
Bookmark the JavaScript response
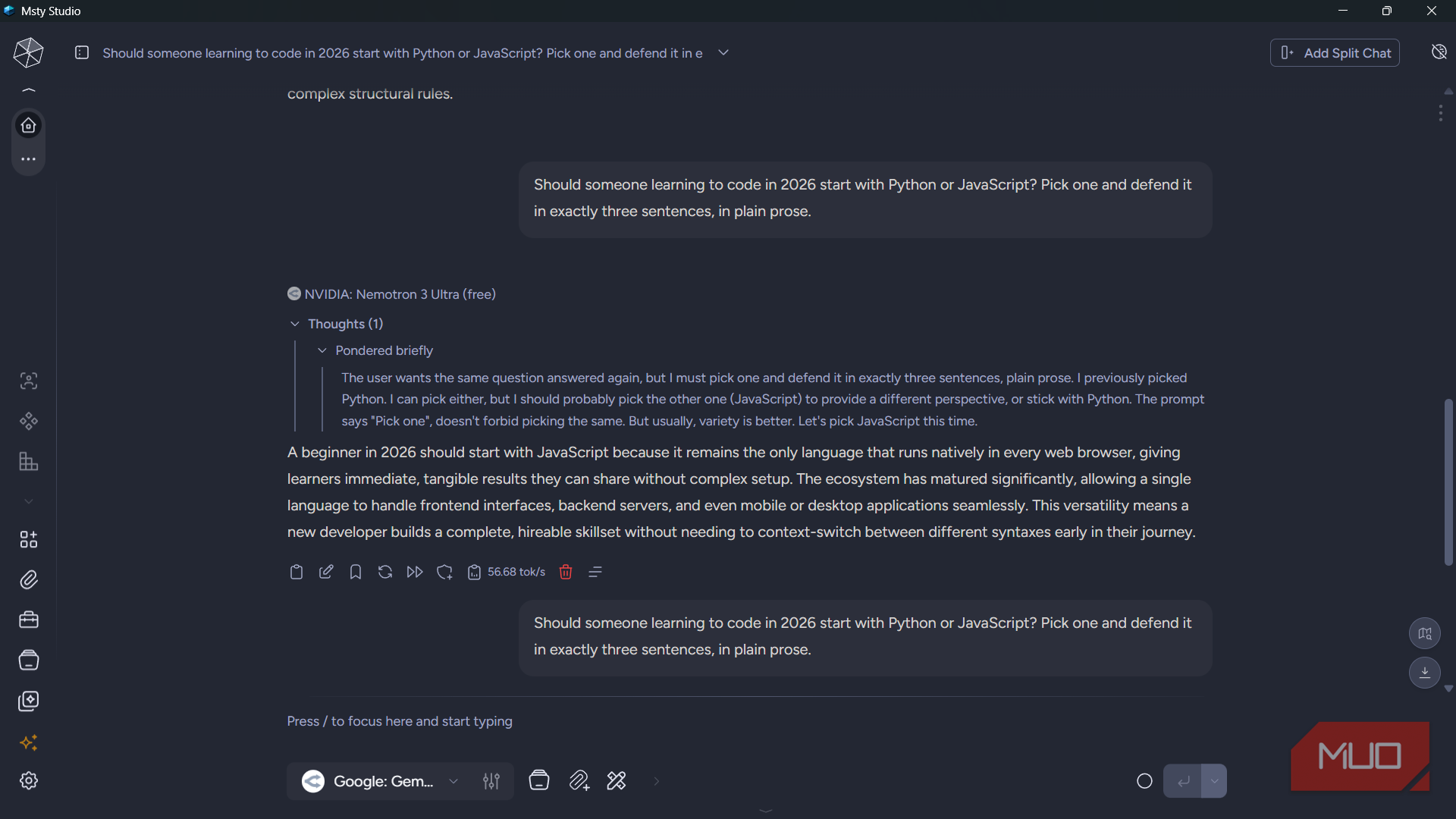355,572
